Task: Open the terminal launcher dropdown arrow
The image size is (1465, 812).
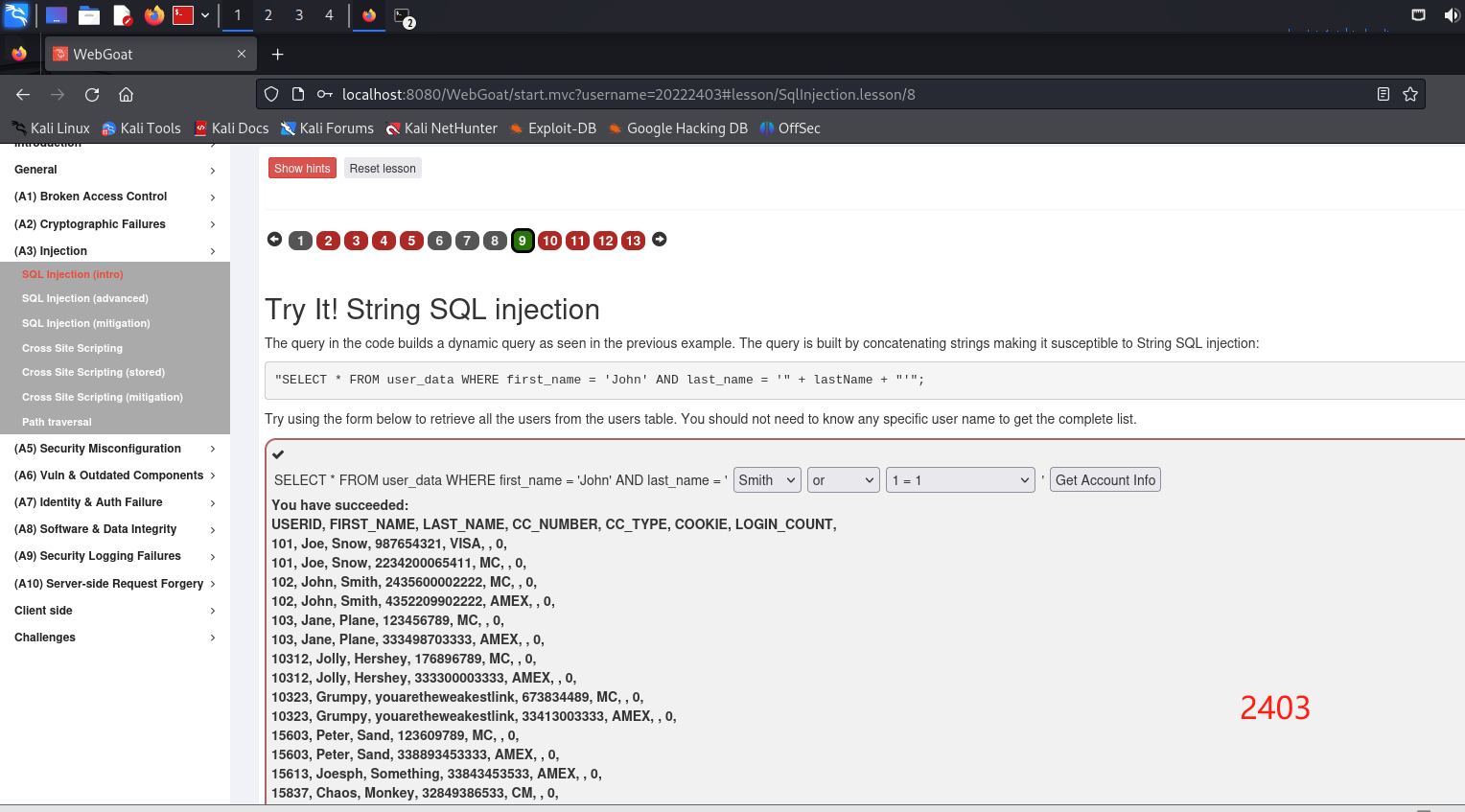Action: click(205, 15)
